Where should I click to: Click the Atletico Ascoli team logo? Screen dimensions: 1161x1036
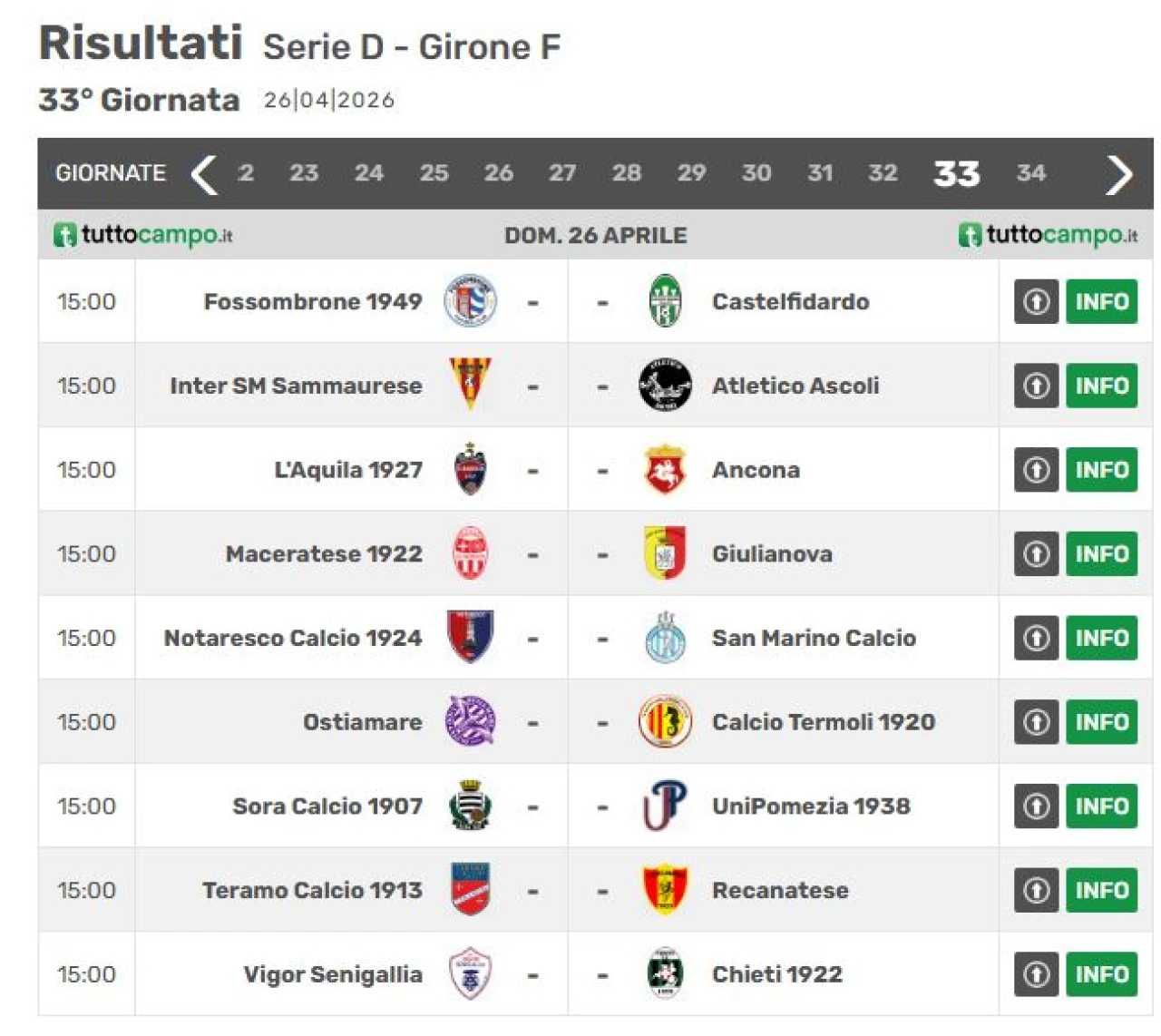click(x=665, y=386)
